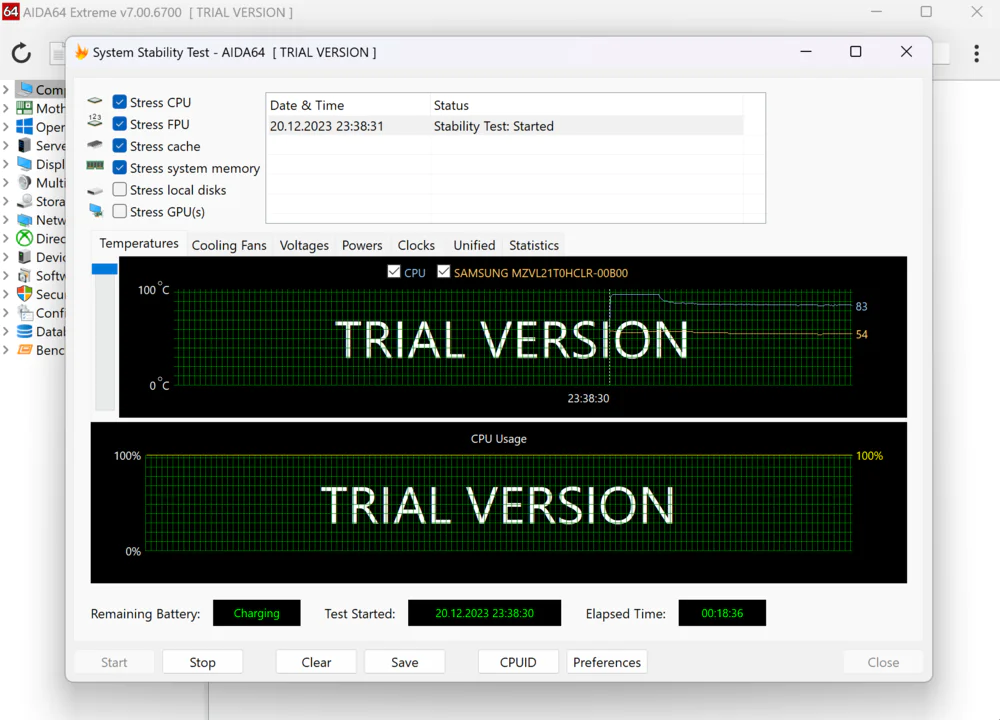Enable the Stress local disks checkbox

(119, 189)
